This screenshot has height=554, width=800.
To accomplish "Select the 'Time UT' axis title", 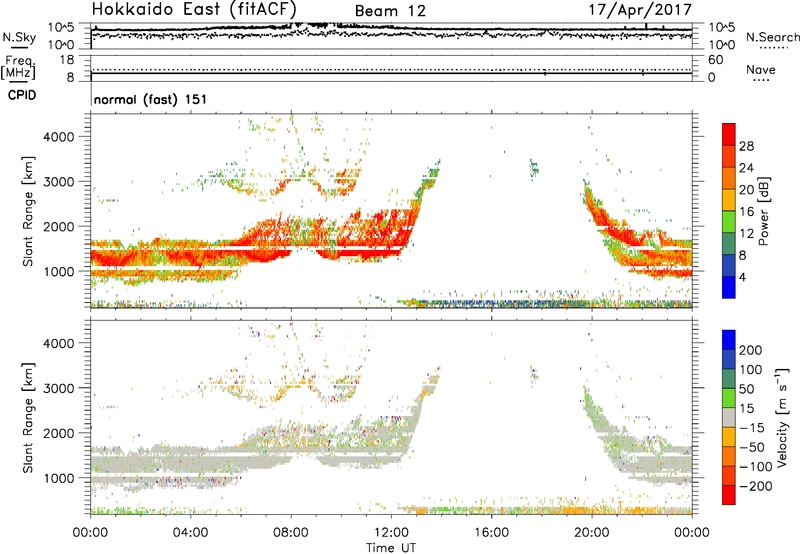I will 391,548.
